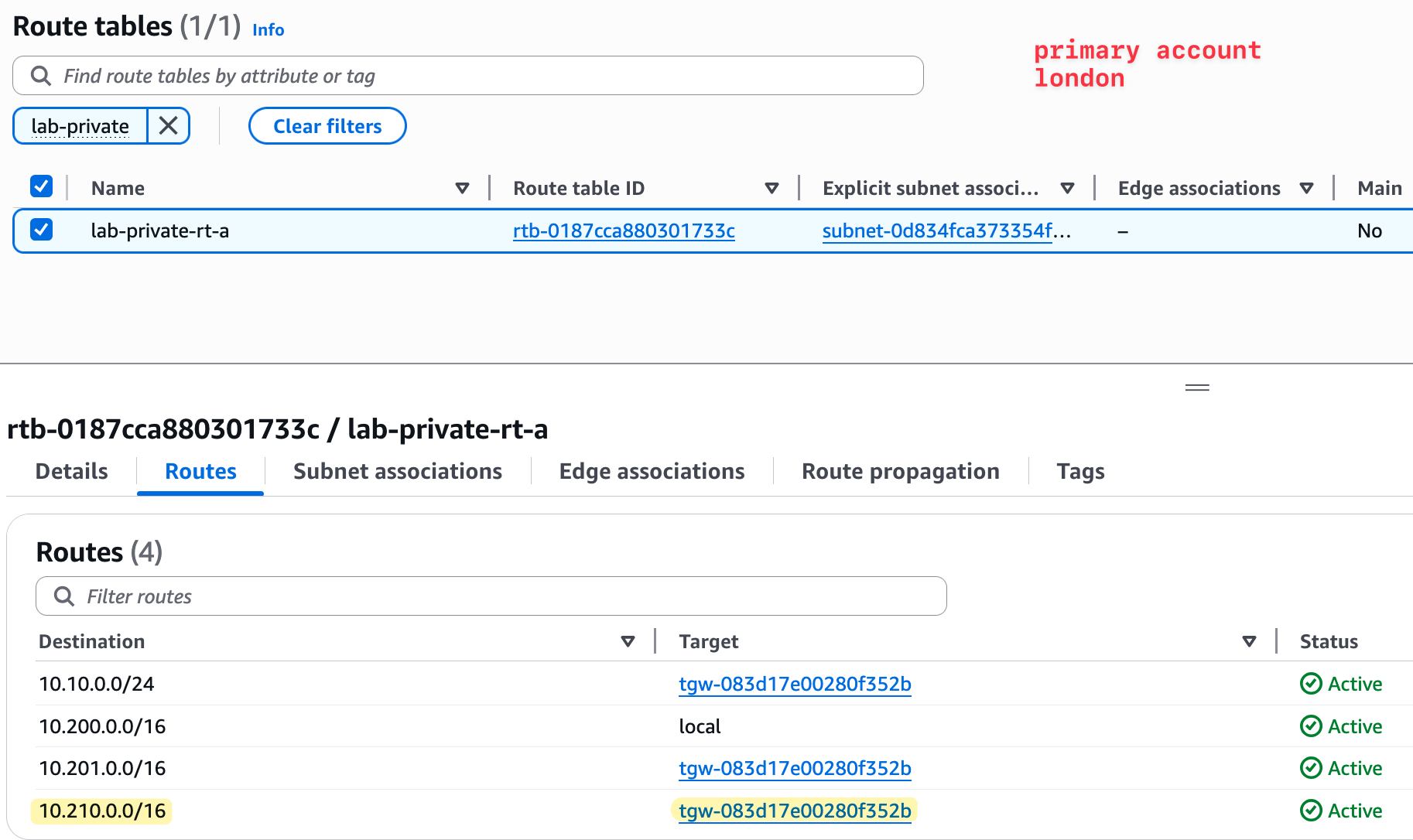Open Info next to Route tables heading
The image size is (1413, 840).
(268, 29)
